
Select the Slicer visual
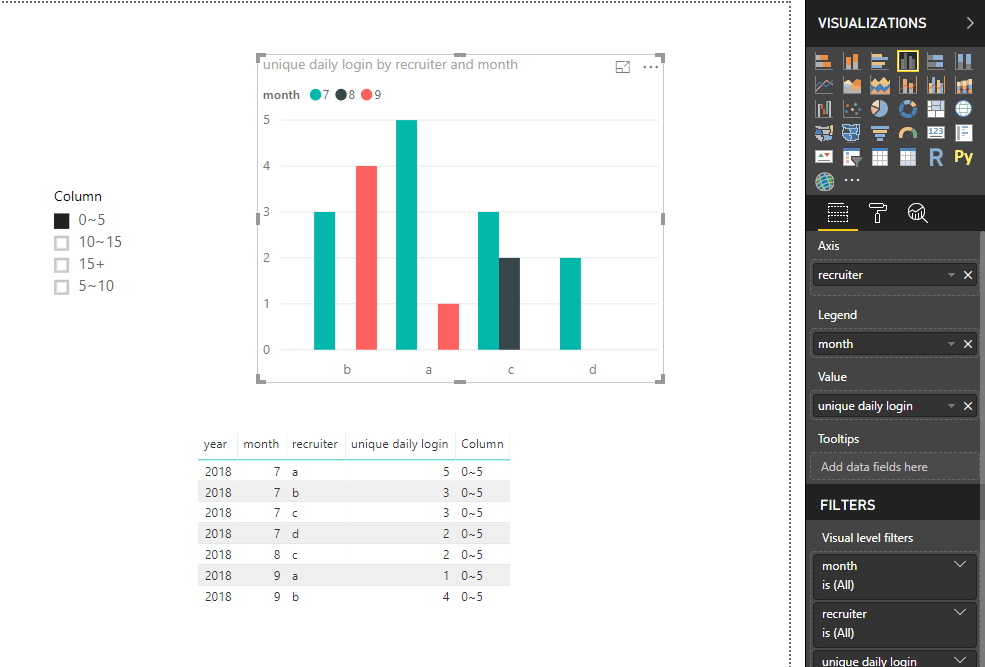852,157
